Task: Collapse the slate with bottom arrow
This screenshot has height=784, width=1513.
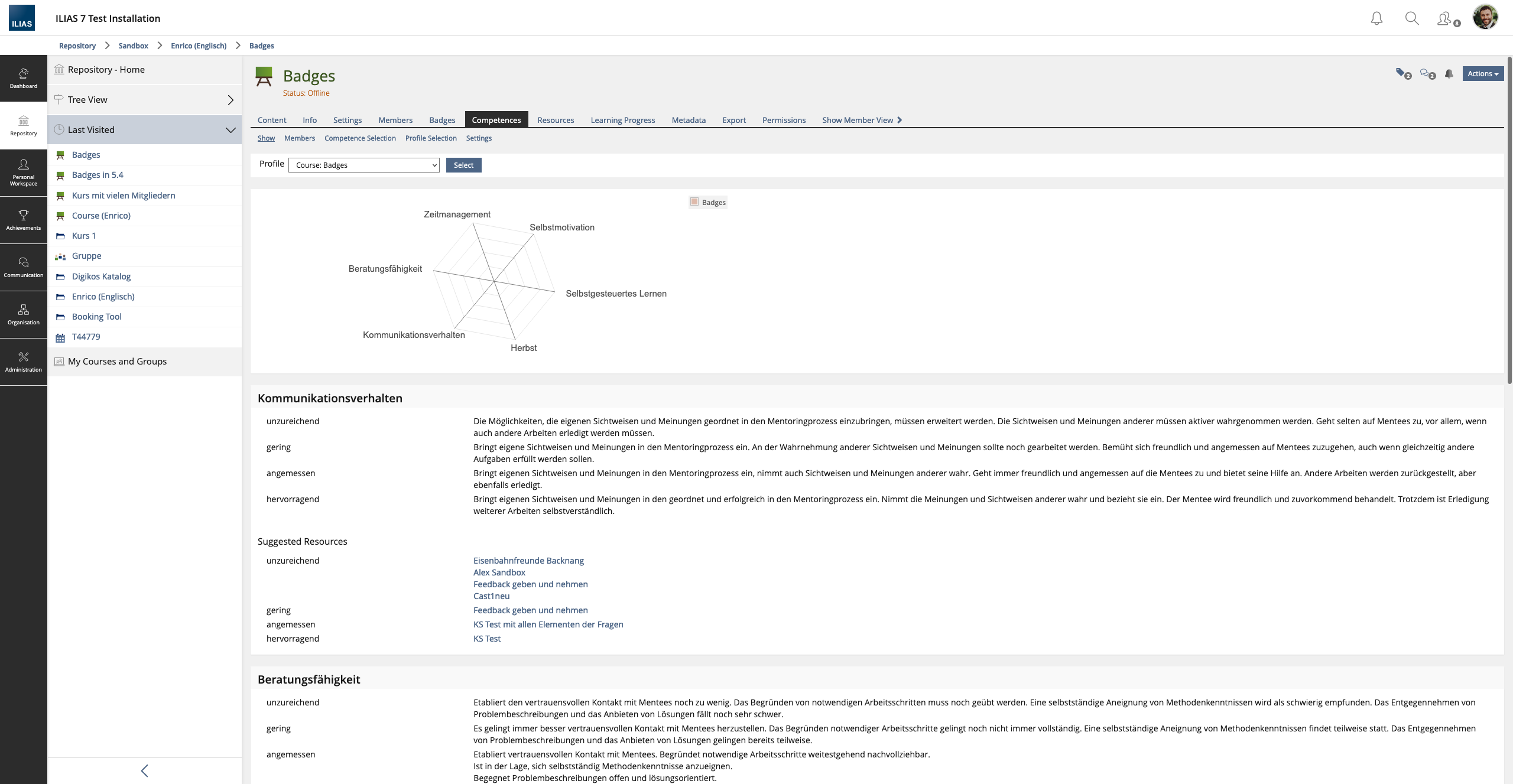Action: (x=144, y=770)
